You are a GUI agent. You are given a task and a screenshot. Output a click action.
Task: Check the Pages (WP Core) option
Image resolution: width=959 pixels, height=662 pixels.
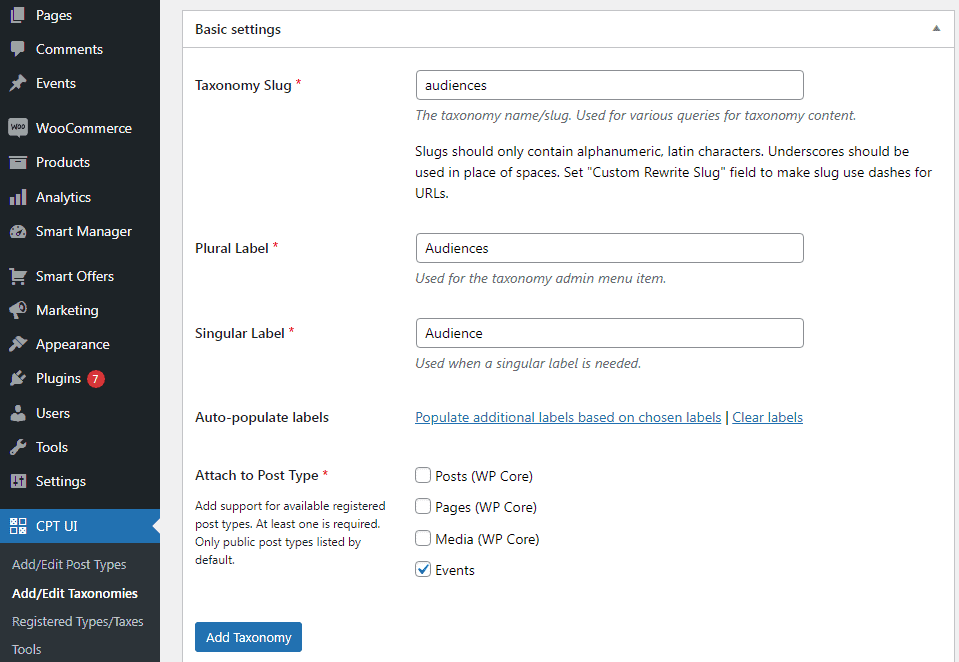point(424,507)
